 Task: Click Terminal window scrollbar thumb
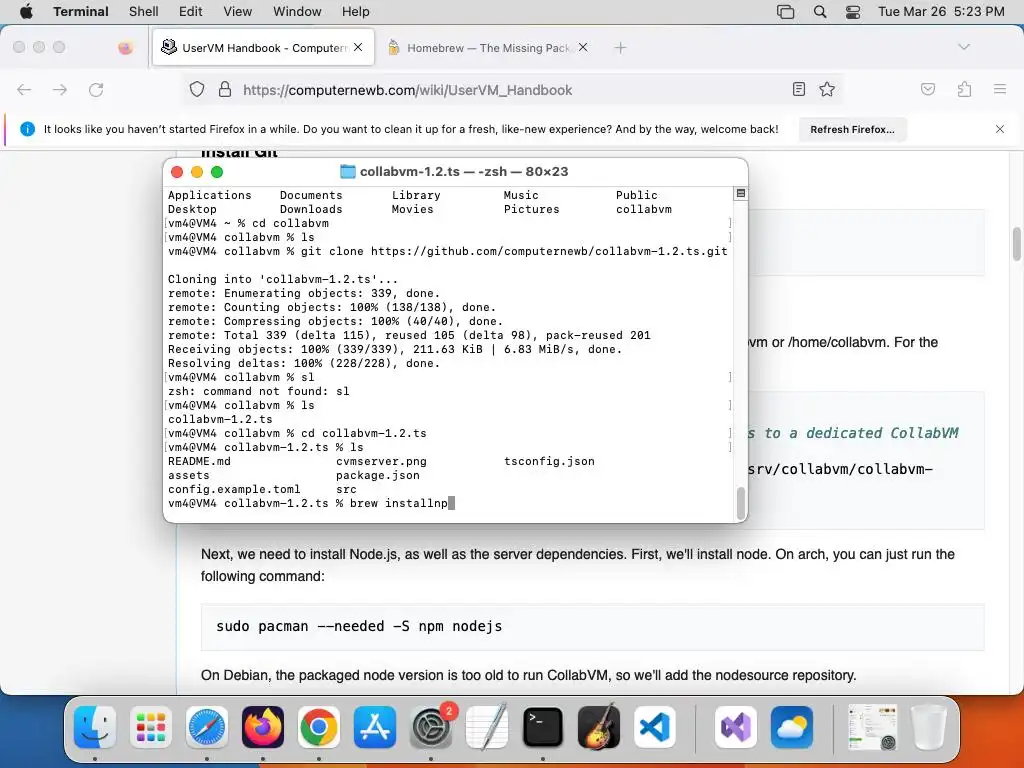(x=741, y=503)
